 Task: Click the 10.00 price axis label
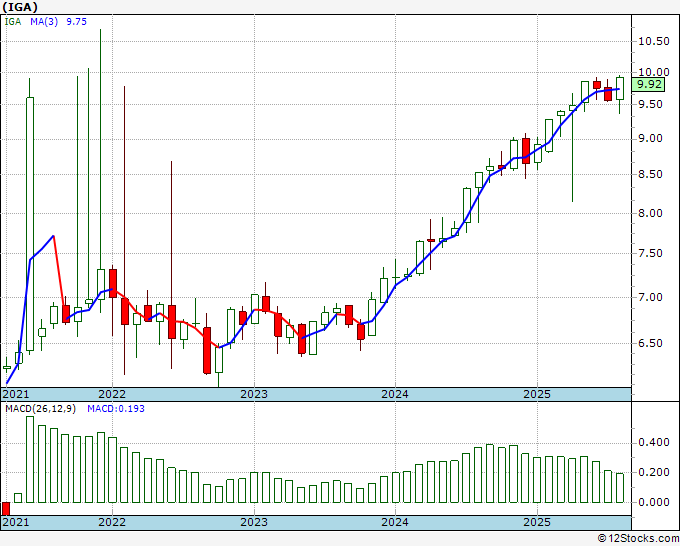click(654, 72)
